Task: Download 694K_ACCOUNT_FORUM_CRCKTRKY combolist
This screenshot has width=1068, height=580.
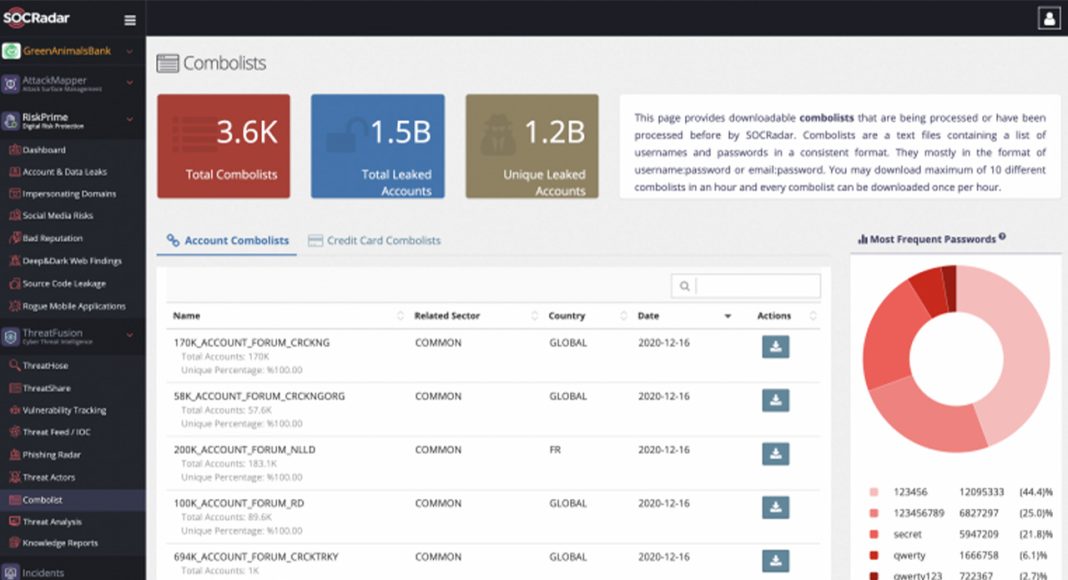Action: click(x=775, y=561)
